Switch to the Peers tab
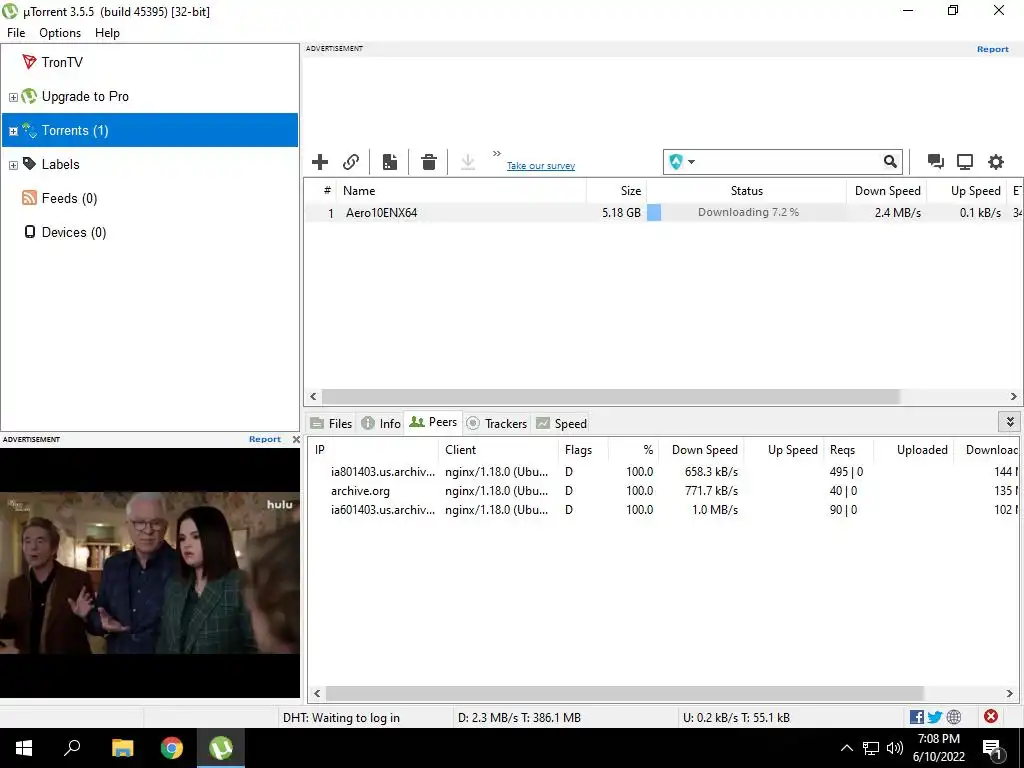 coord(433,423)
